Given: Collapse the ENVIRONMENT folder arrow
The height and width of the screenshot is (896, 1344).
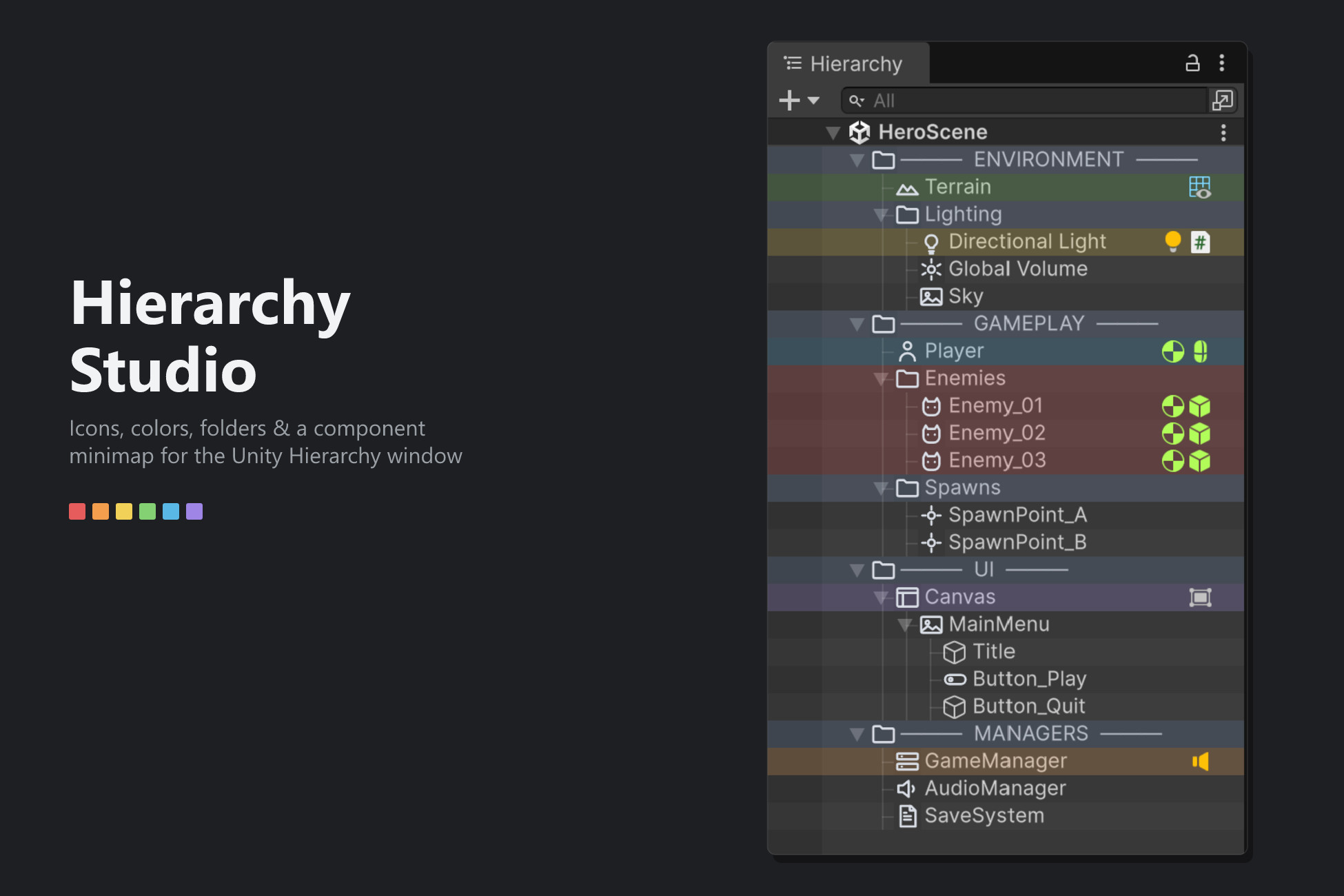Looking at the screenshot, I should pyautogui.click(x=857, y=160).
